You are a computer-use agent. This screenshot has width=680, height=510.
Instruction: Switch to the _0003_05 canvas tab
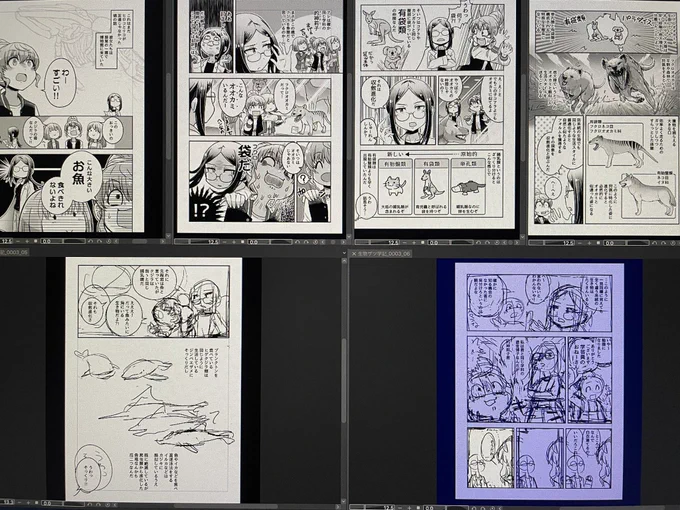[x=14, y=252]
